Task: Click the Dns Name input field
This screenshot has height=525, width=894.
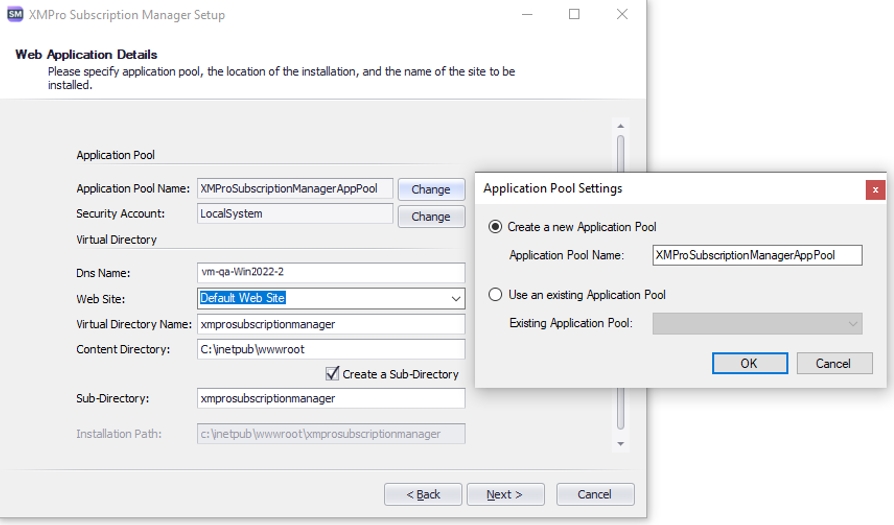Action: [x=331, y=272]
